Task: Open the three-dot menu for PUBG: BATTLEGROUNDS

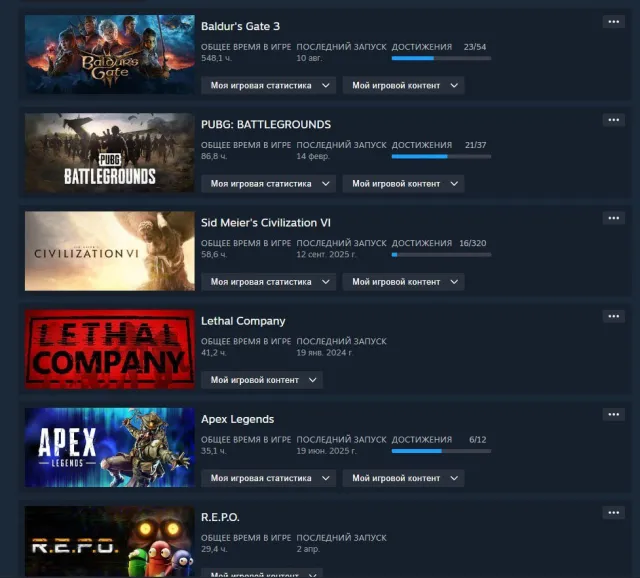Action: pos(613,120)
